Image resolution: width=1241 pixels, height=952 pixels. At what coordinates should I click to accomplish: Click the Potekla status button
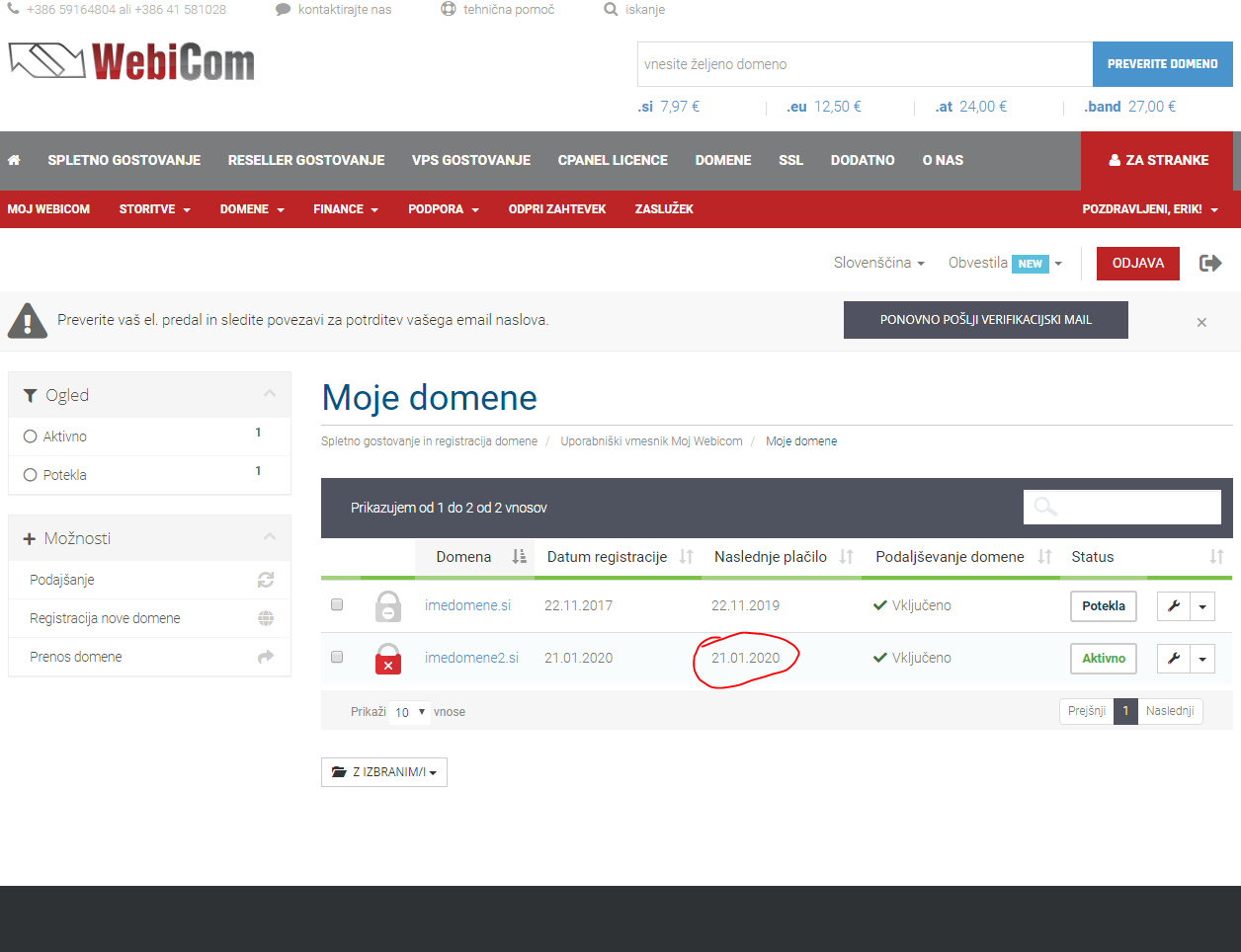[1104, 606]
